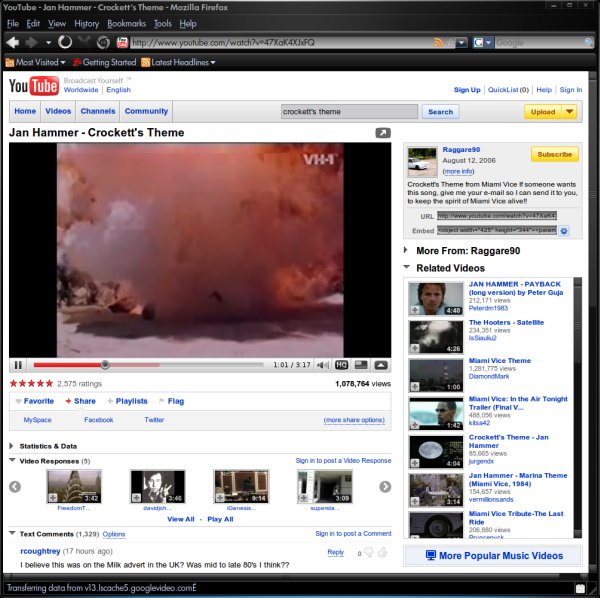This screenshot has width=600, height=598.
Task: Click Reply on rcoughtrey comment
Action: click(x=336, y=552)
